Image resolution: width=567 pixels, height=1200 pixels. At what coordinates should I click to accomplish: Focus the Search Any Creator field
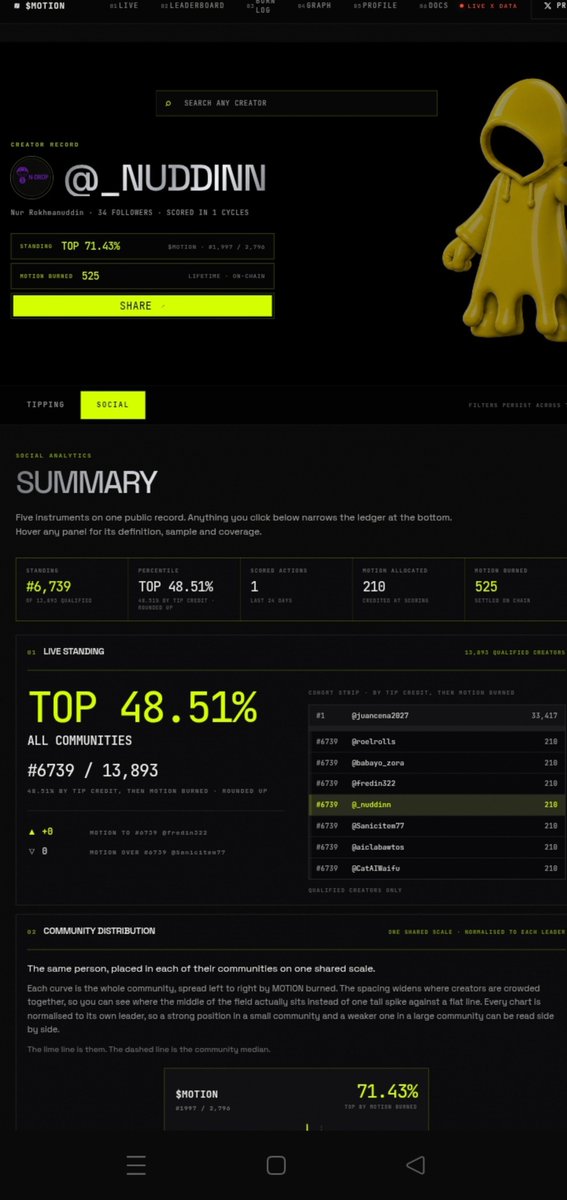pos(296,103)
